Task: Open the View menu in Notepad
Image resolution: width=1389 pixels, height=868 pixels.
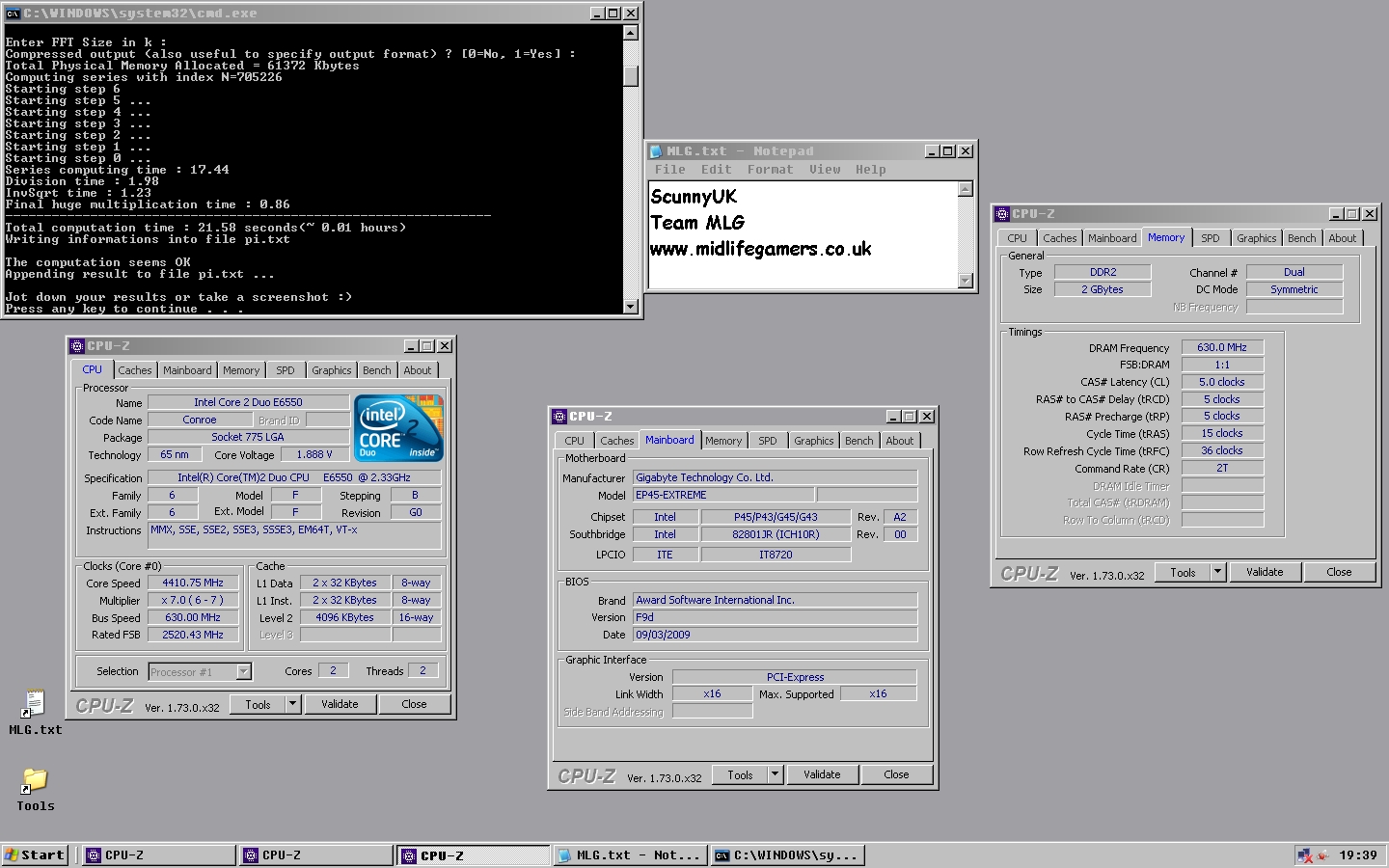Action: 824,170
